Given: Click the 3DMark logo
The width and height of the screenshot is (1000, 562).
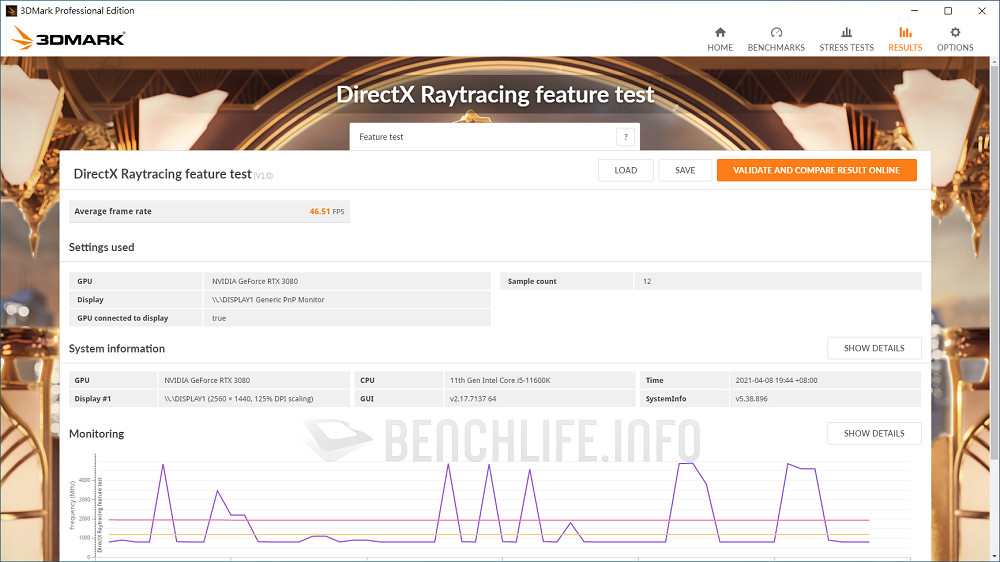Looking at the screenshot, I should (x=68, y=38).
